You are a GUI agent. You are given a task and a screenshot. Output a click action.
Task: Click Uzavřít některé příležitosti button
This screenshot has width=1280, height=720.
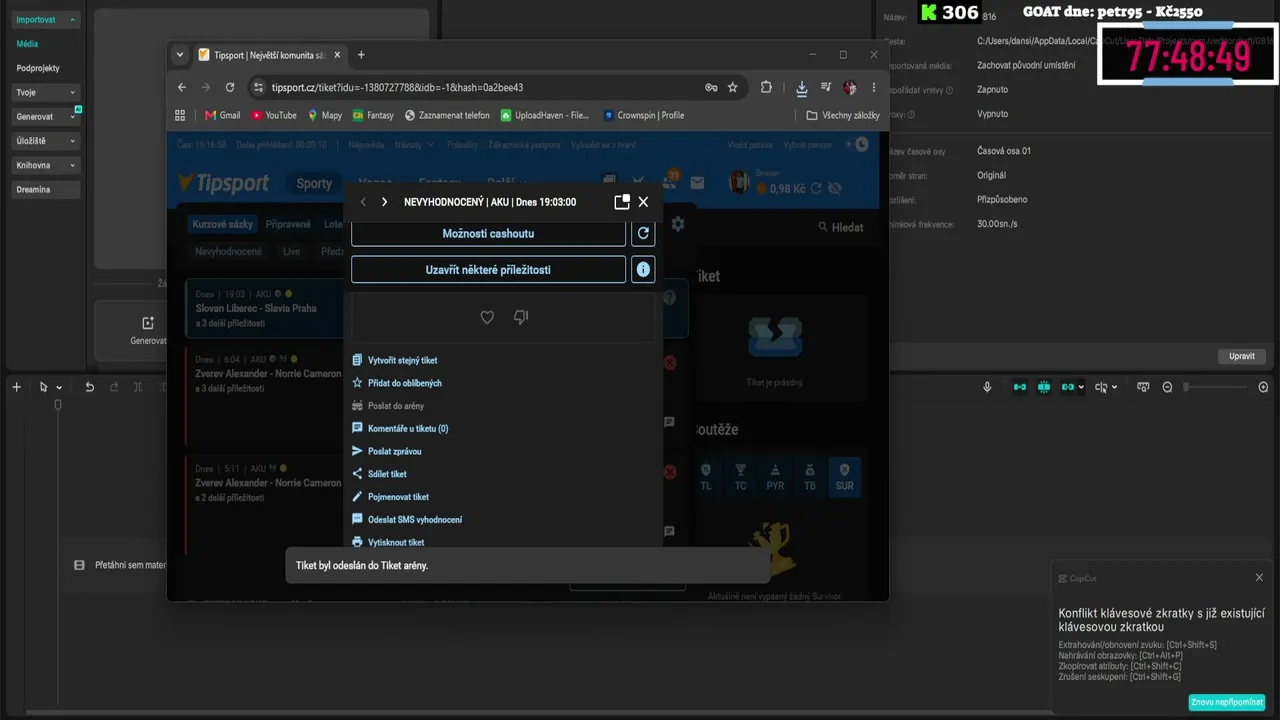coord(488,269)
